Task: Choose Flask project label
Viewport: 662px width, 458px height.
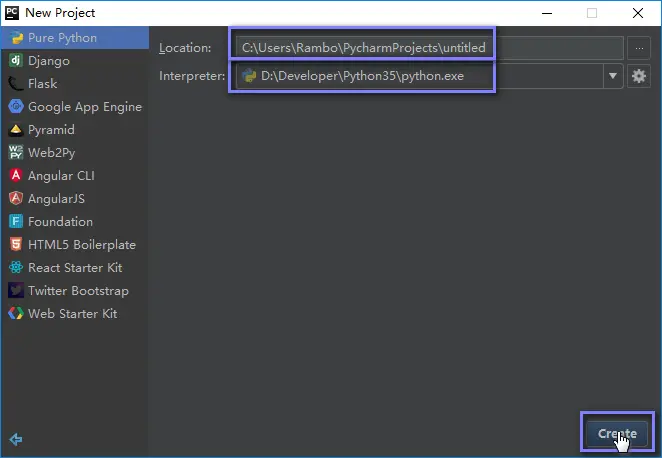Action: (x=42, y=84)
